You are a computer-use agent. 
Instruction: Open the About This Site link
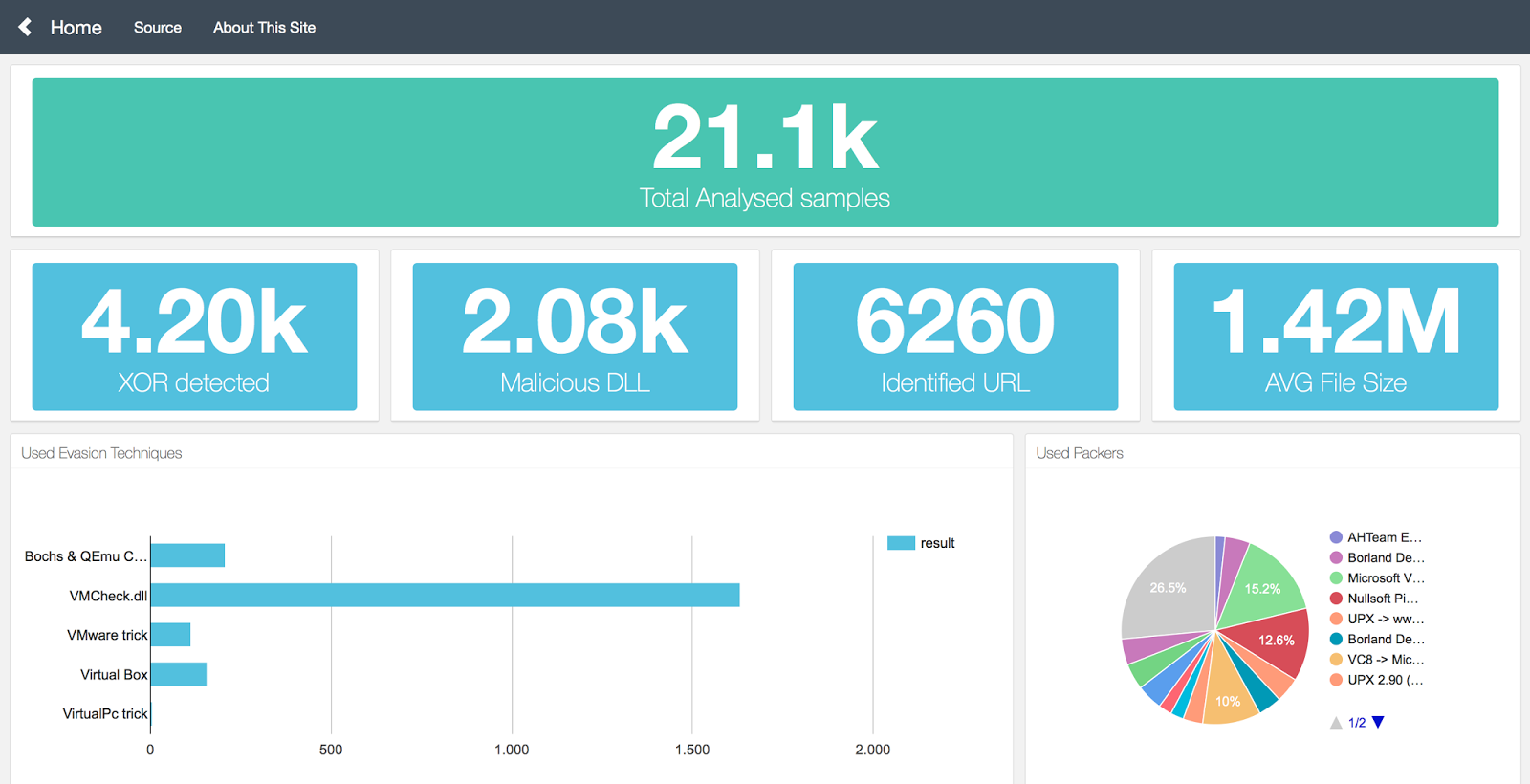pyautogui.click(x=264, y=28)
